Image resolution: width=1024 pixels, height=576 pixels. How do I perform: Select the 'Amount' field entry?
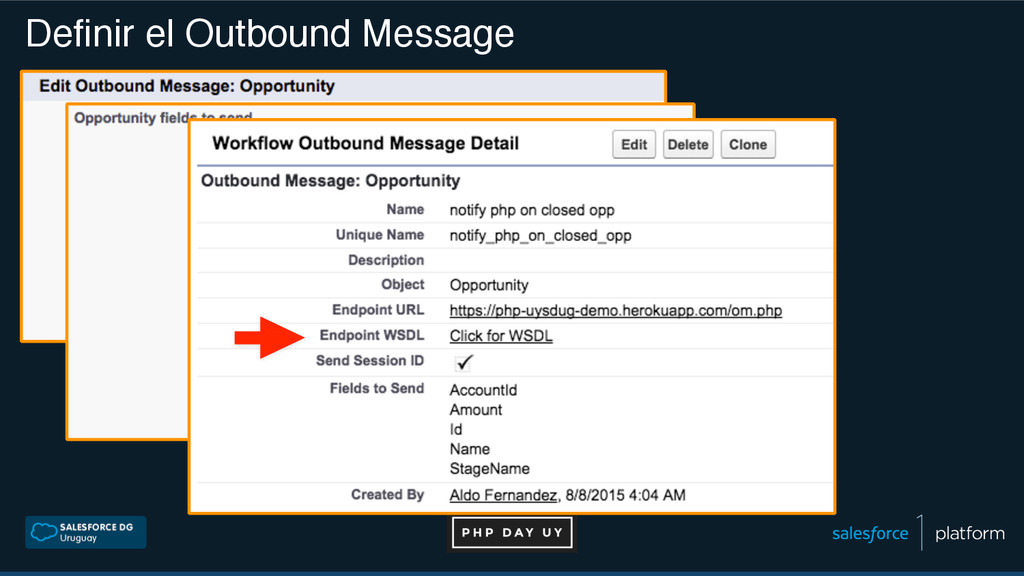coord(475,409)
